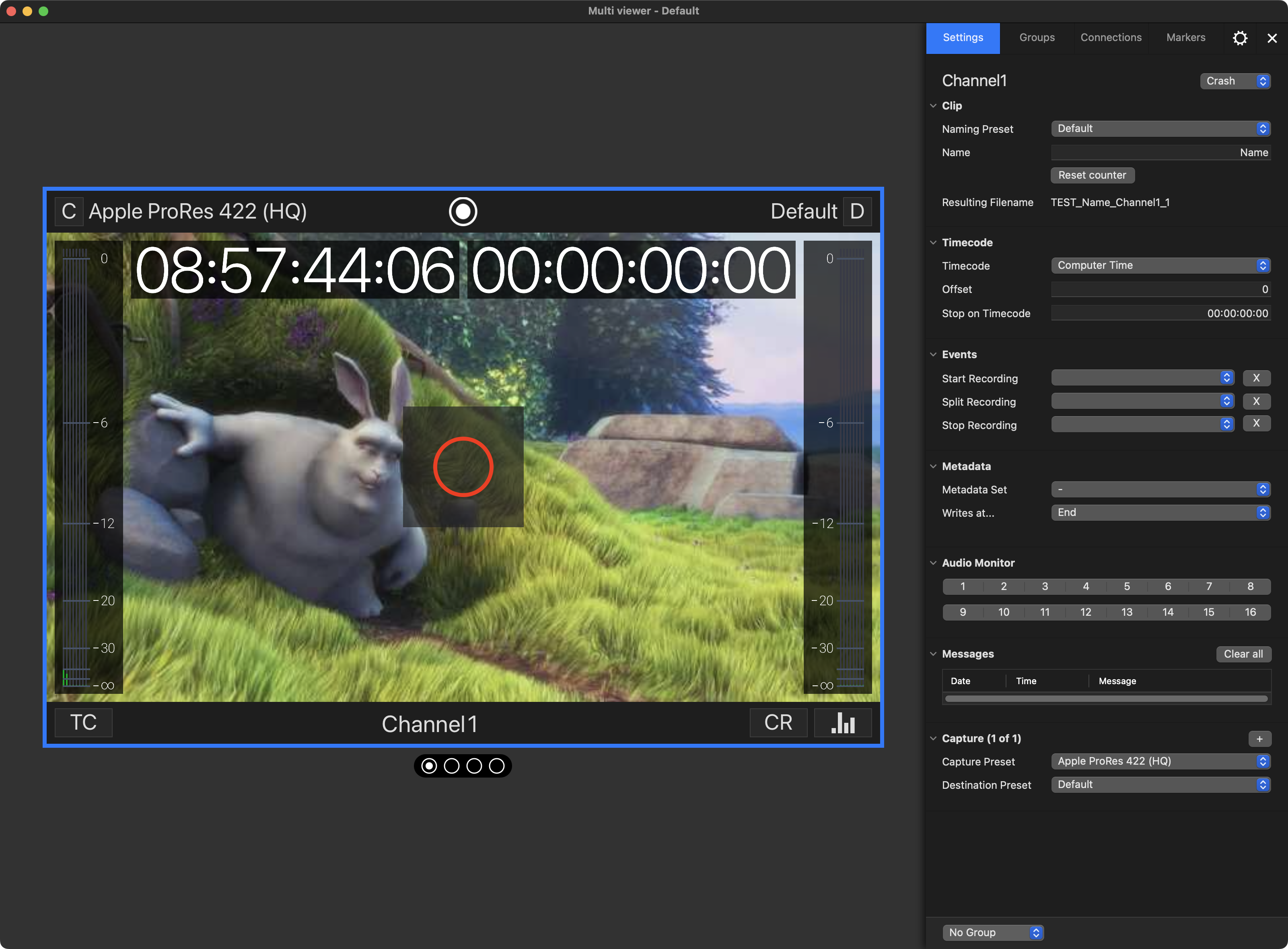Screen dimensions: 1288x949
Task: Collapse the Audio Monitor section
Action: click(933, 563)
